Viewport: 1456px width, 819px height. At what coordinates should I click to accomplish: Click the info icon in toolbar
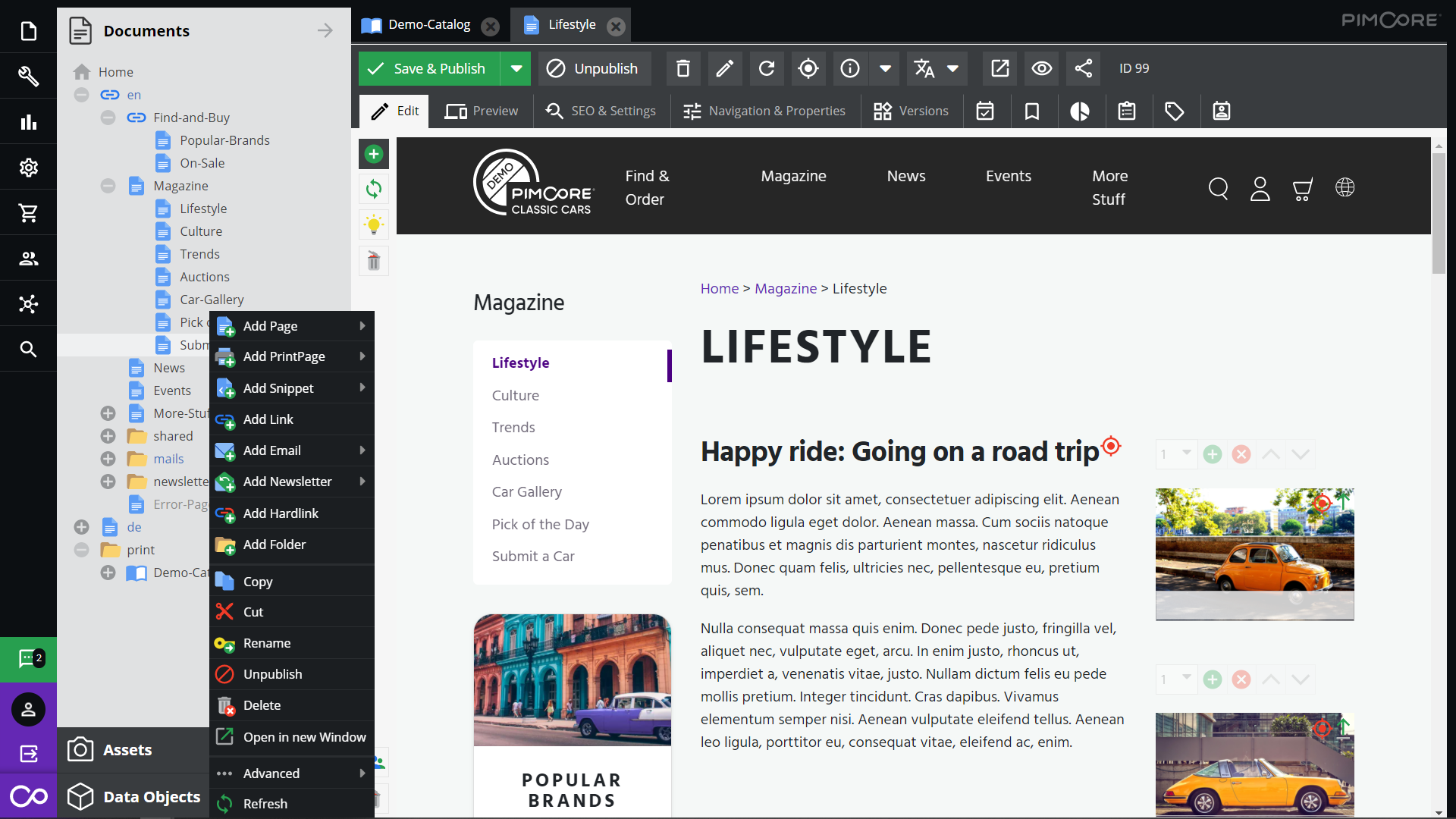(849, 68)
